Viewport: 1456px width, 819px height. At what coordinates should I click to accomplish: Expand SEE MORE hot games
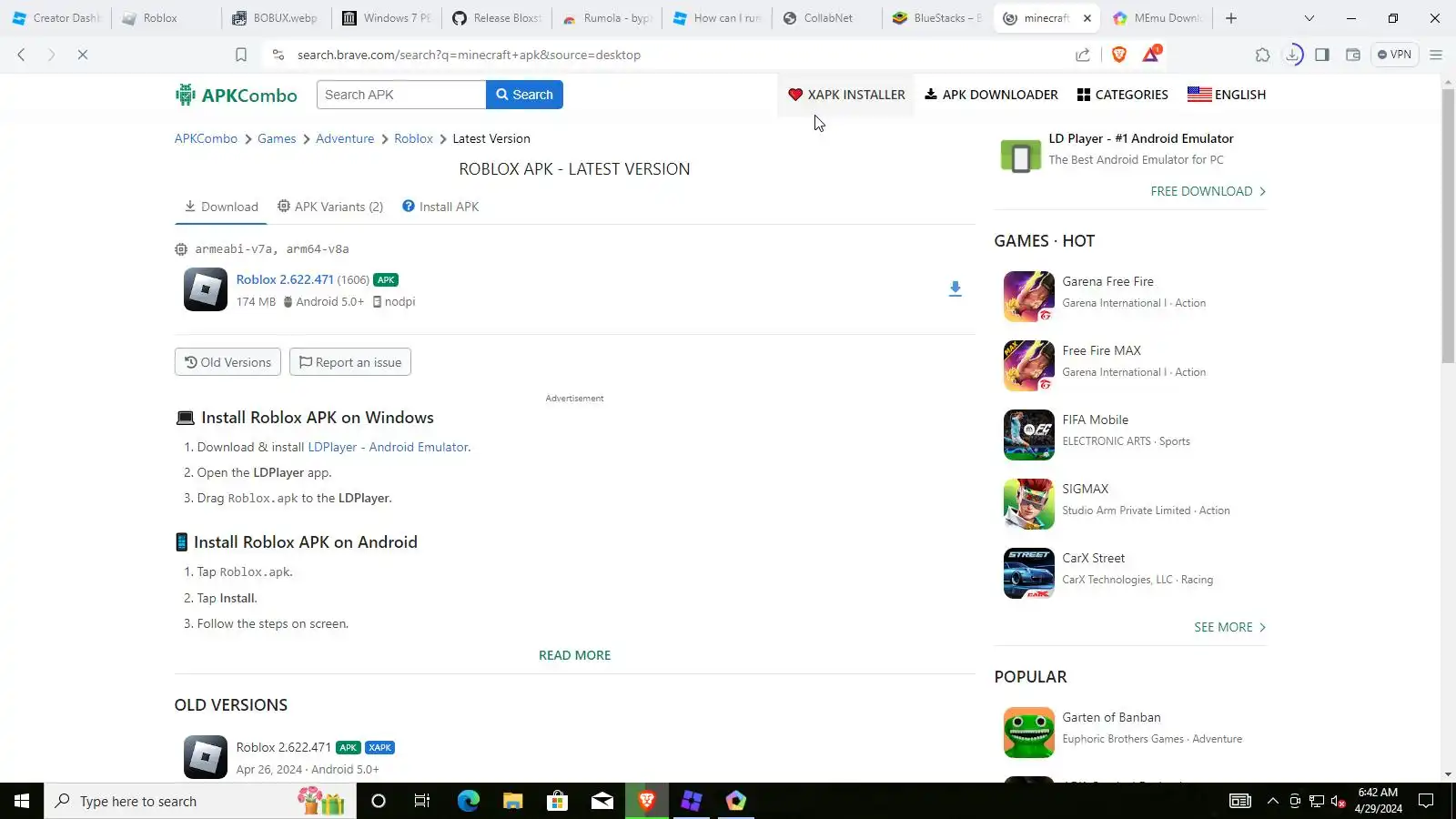point(1229,627)
